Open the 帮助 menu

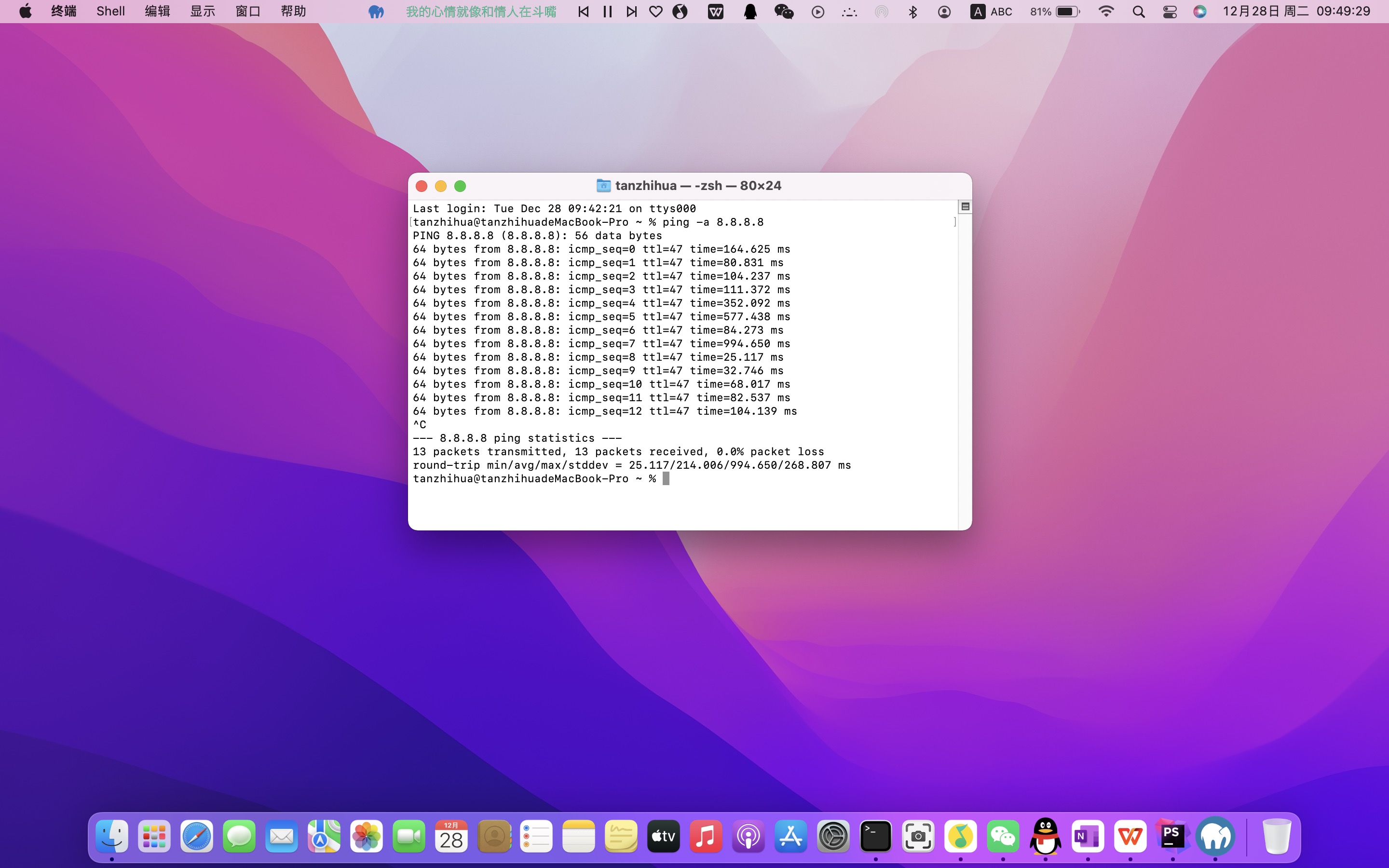pos(293,12)
